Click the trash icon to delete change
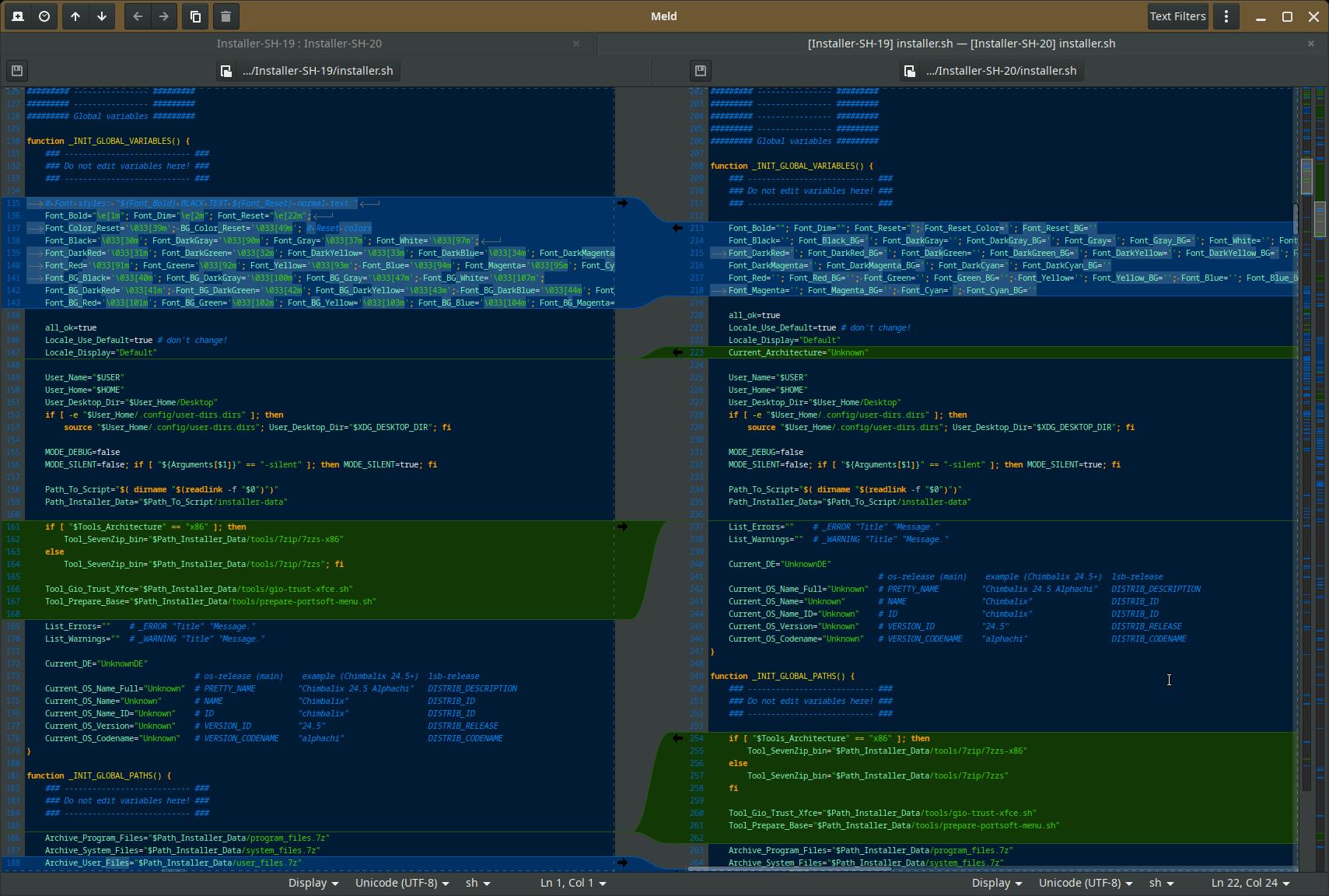Viewport: 1329px width, 896px height. click(x=226, y=16)
